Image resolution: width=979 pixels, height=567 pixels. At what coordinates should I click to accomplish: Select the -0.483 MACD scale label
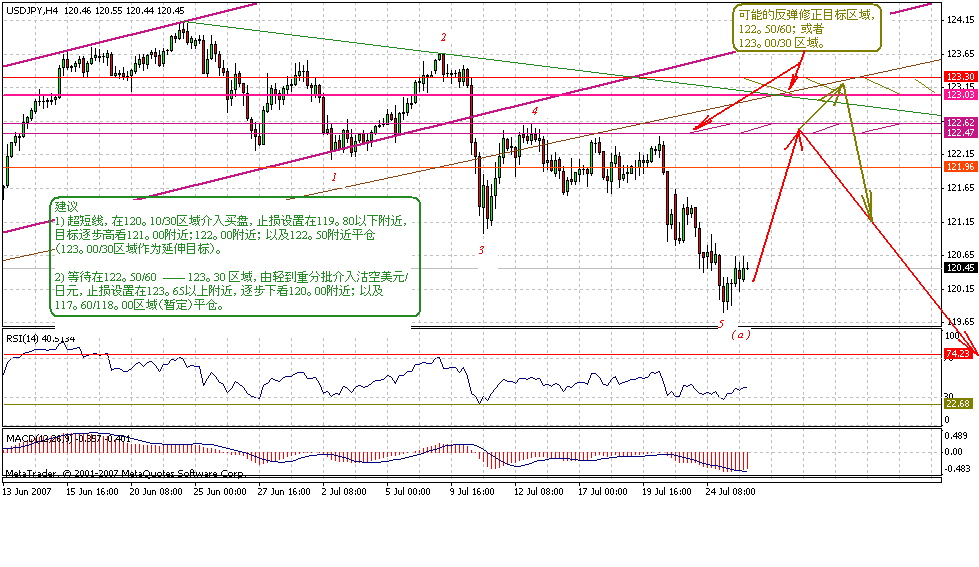tap(957, 468)
